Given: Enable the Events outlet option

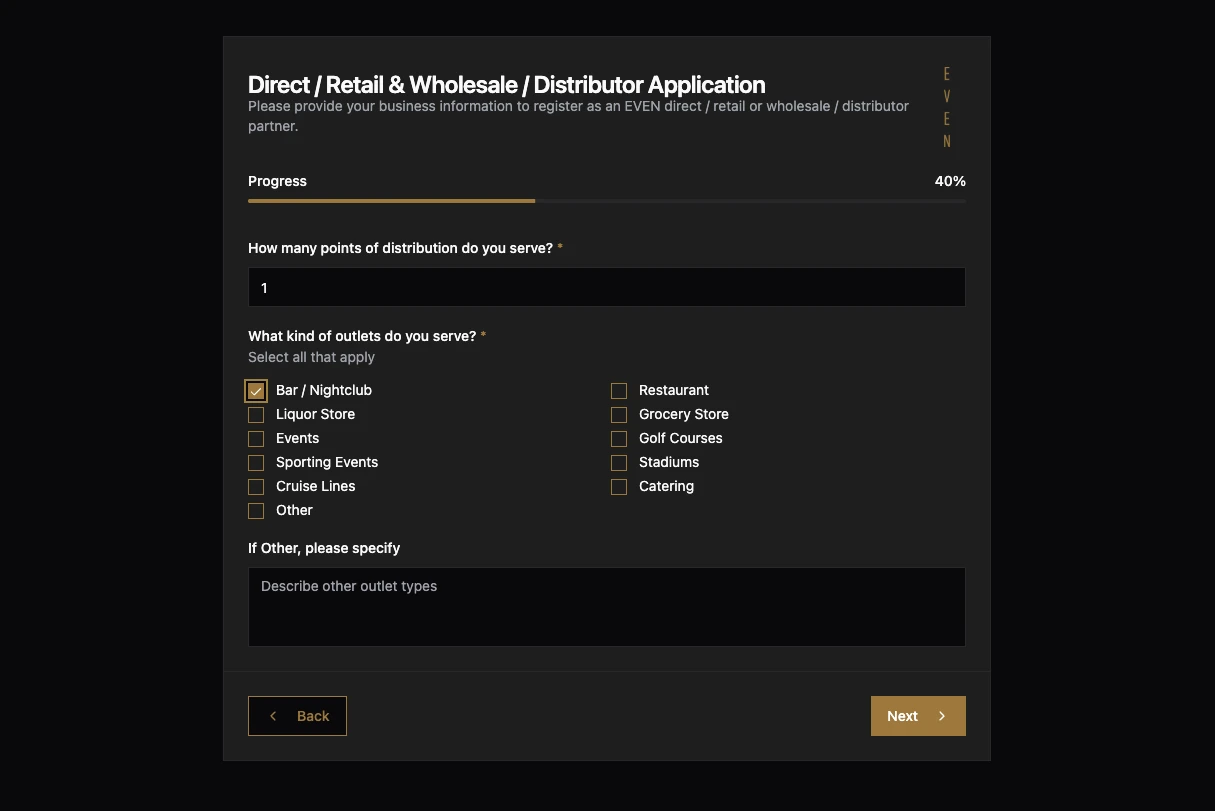Looking at the screenshot, I should [x=256, y=439].
